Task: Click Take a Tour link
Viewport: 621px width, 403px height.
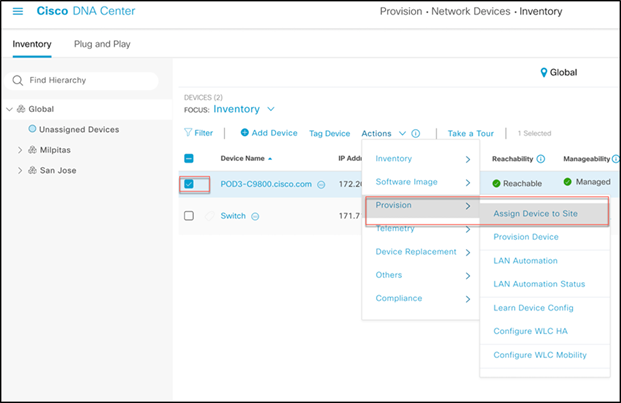Action: pyautogui.click(x=471, y=133)
